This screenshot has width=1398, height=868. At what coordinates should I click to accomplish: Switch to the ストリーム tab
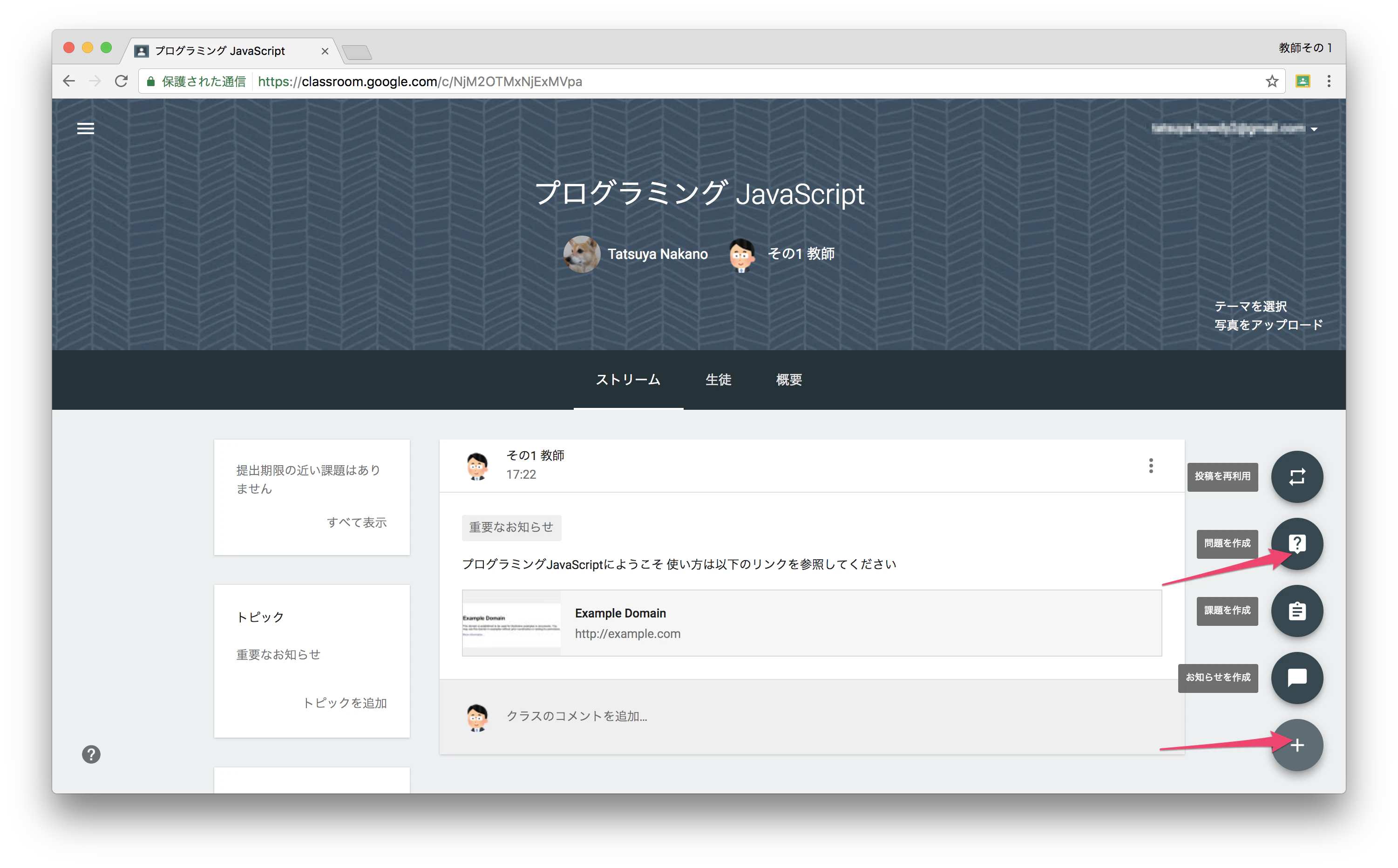tap(628, 380)
